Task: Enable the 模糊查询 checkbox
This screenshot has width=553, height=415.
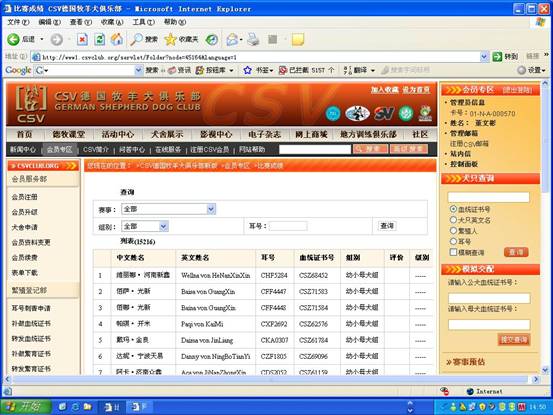Action: (453, 252)
